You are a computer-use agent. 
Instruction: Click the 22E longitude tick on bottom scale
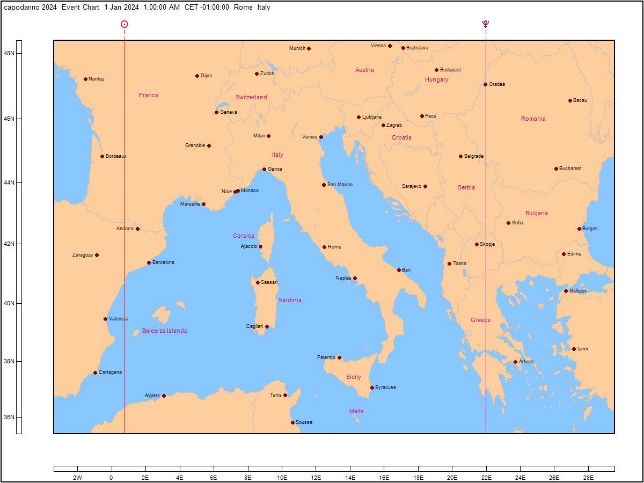click(486, 449)
